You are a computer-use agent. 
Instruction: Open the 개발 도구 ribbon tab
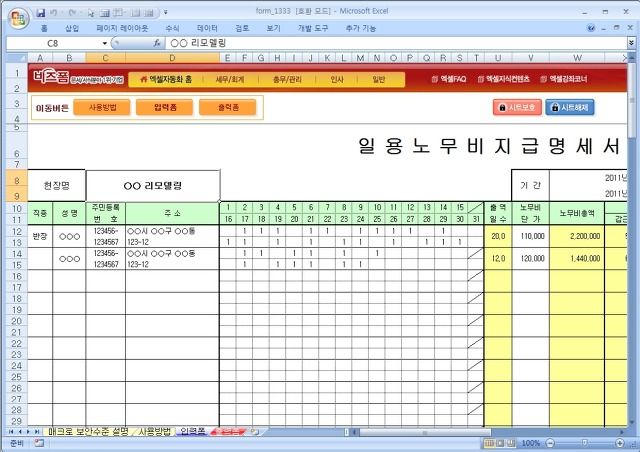(x=313, y=28)
